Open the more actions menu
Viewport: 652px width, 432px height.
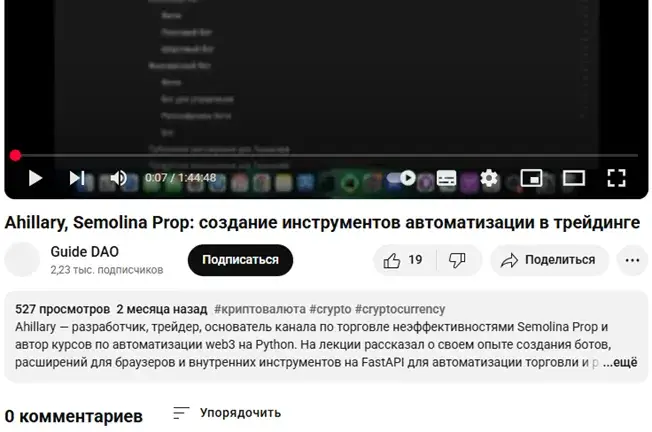[x=632, y=260]
